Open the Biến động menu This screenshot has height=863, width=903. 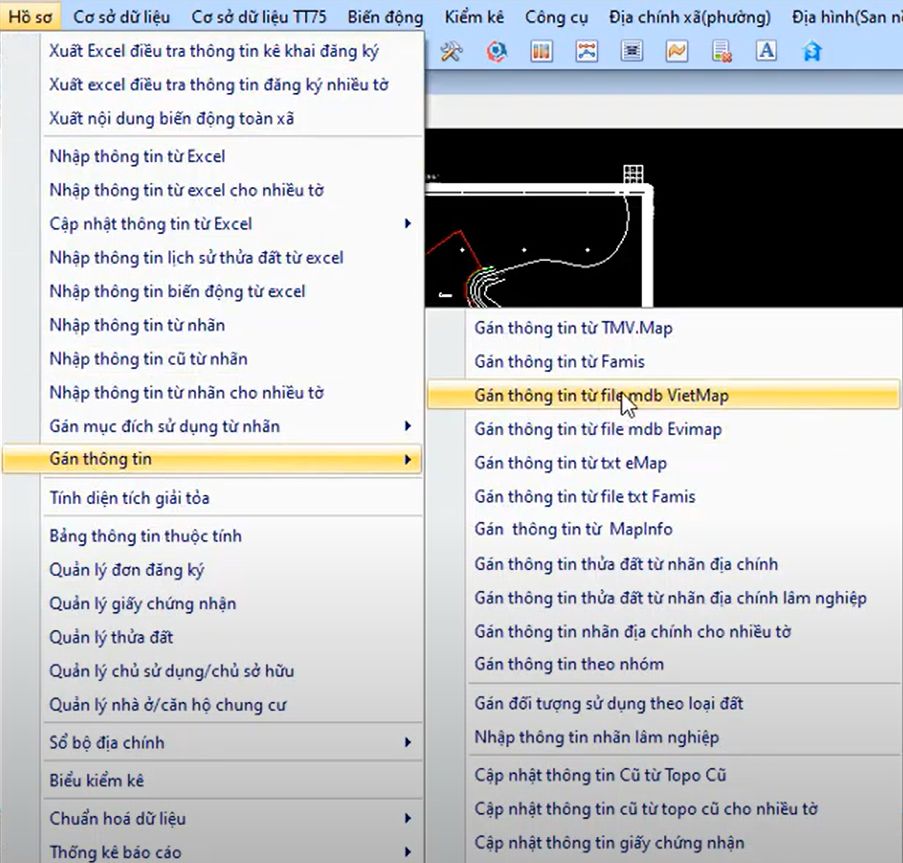click(385, 17)
